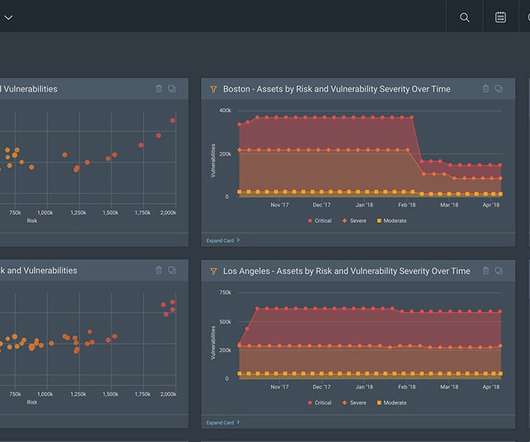530x442 pixels.
Task: Toggle Severe legend in Los Angeles chart
Action: pos(354,403)
